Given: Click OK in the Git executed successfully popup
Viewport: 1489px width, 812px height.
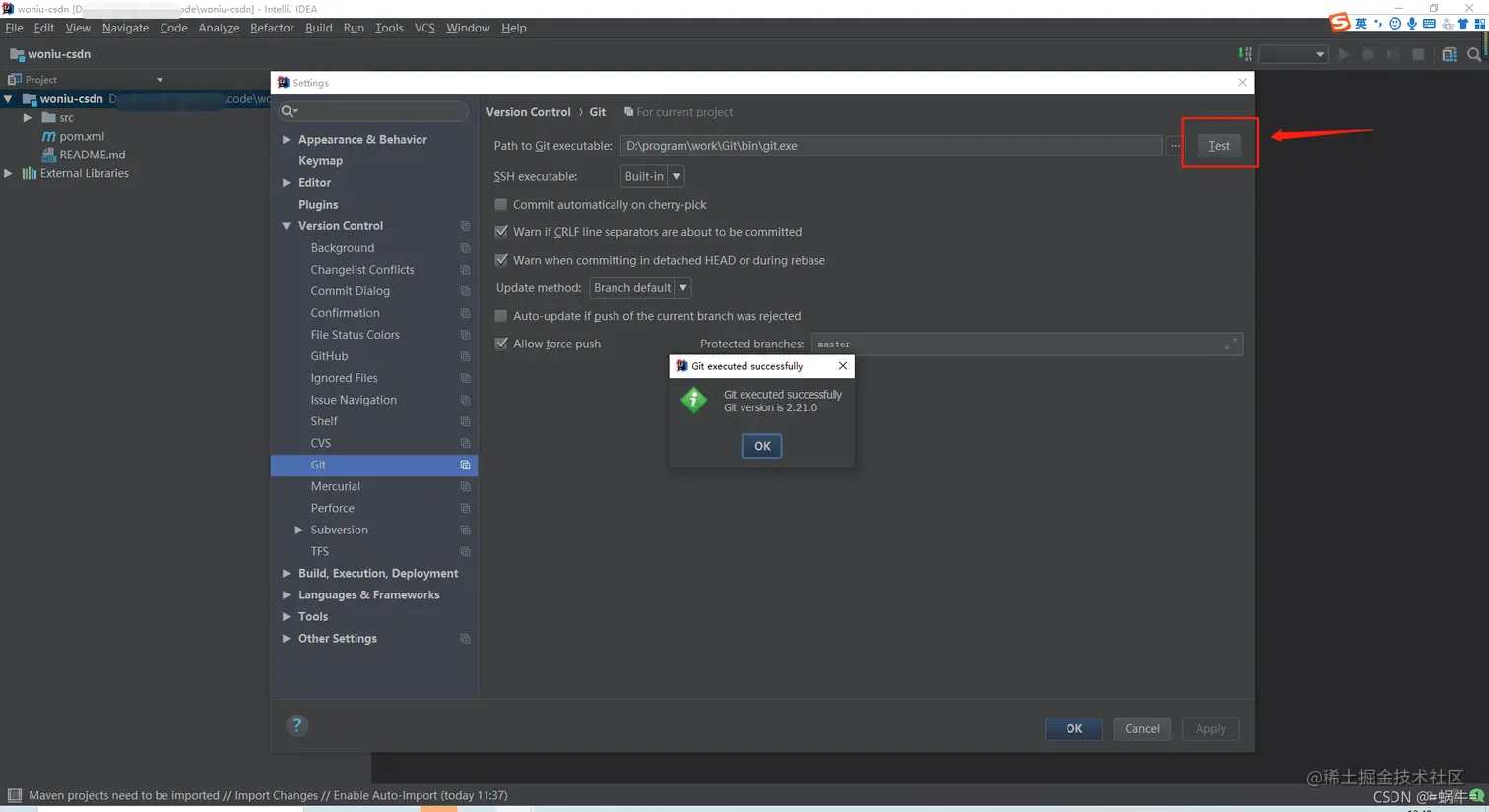Looking at the screenshot, I should click(x=761, y=446).
